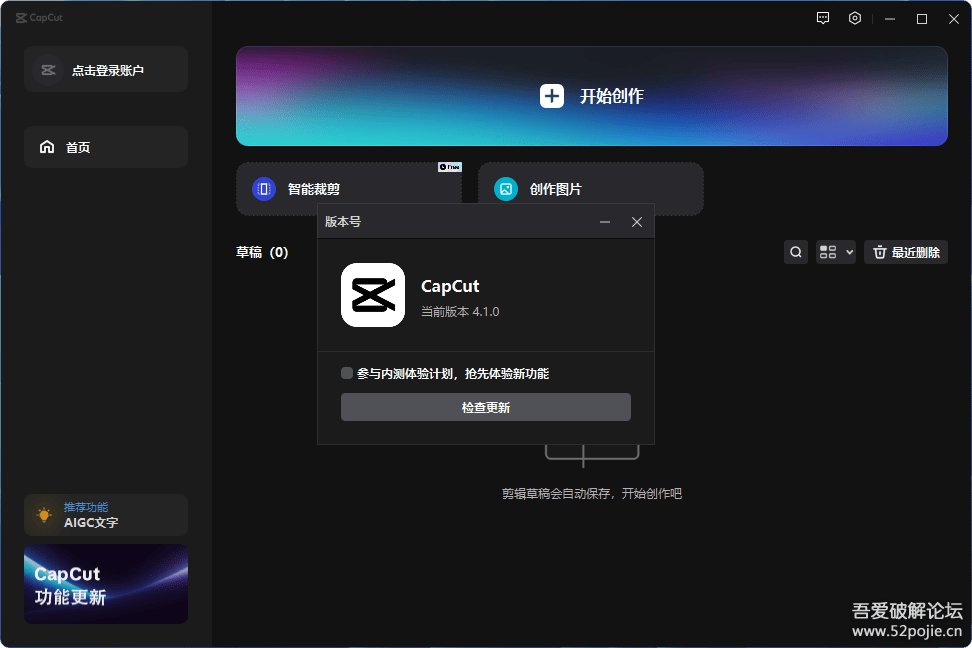Click the account avatar icon in sidebar
Screen dimensions: 972x648
click(x=48, y=70)
